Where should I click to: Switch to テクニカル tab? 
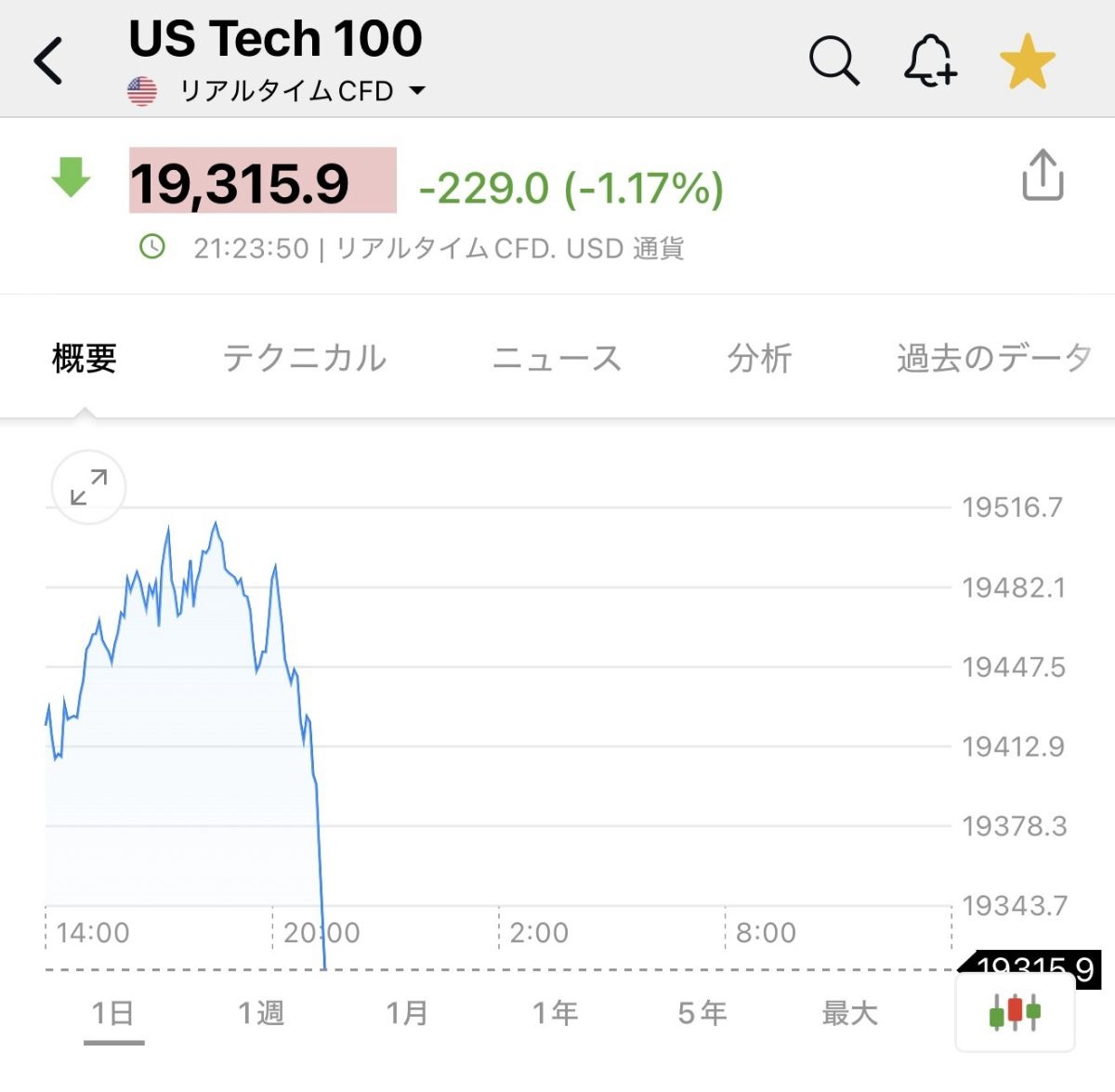coord(305,358)
